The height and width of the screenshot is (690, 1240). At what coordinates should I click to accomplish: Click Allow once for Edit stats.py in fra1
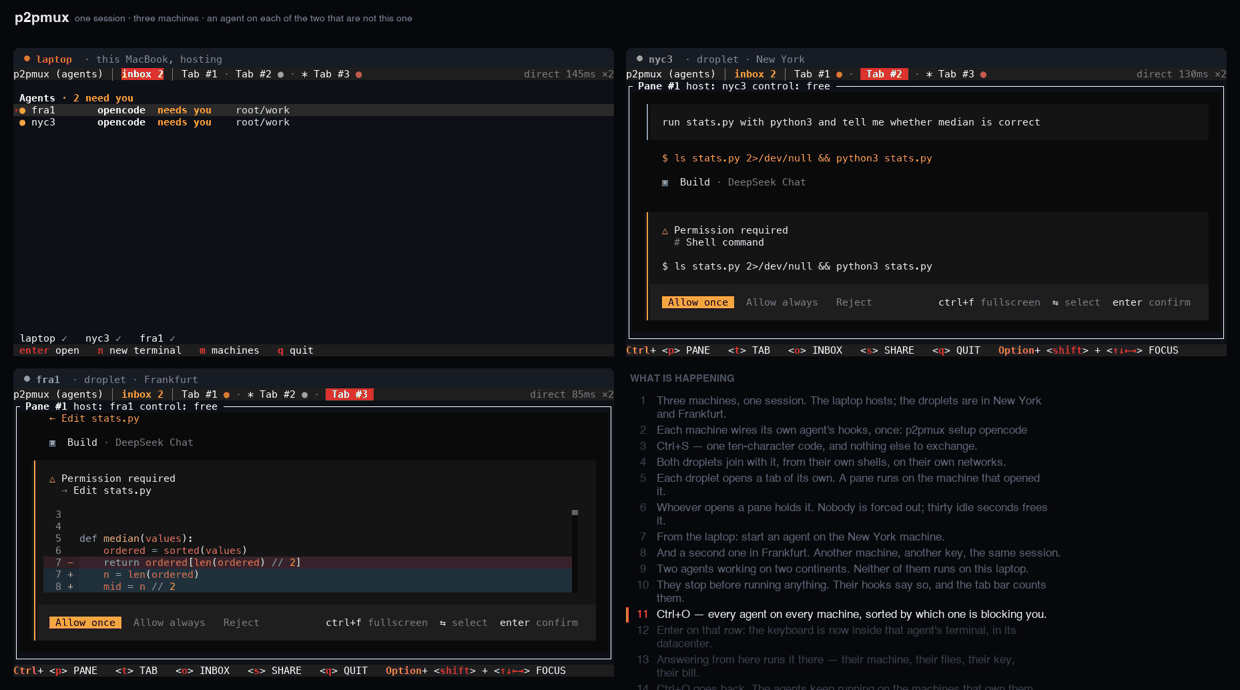click(85, 622)
